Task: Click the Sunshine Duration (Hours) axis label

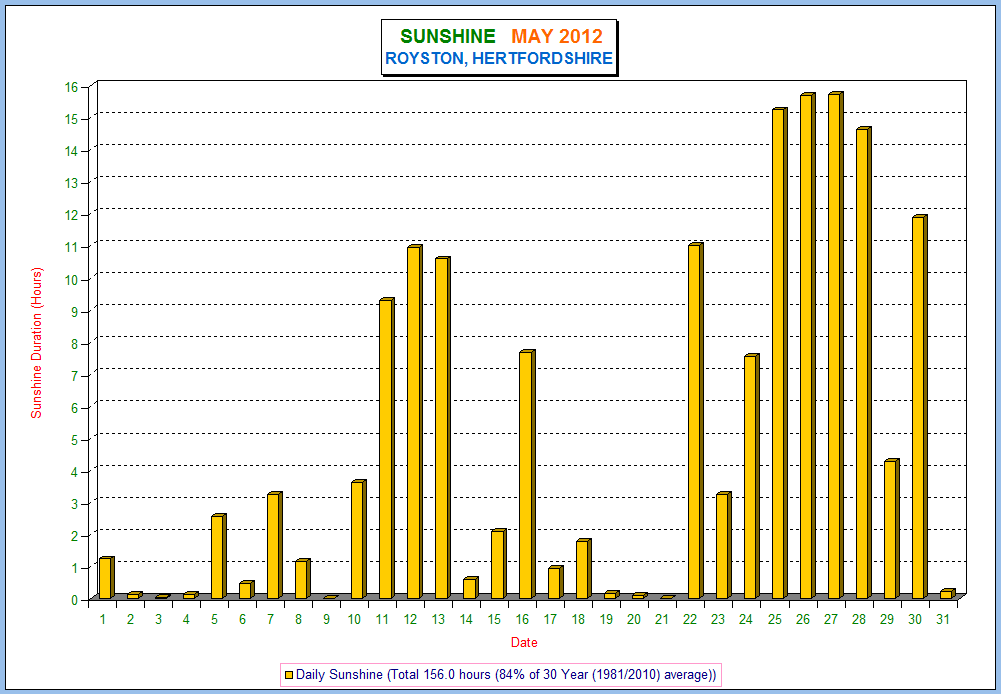Action: click(x=36, y=343)
